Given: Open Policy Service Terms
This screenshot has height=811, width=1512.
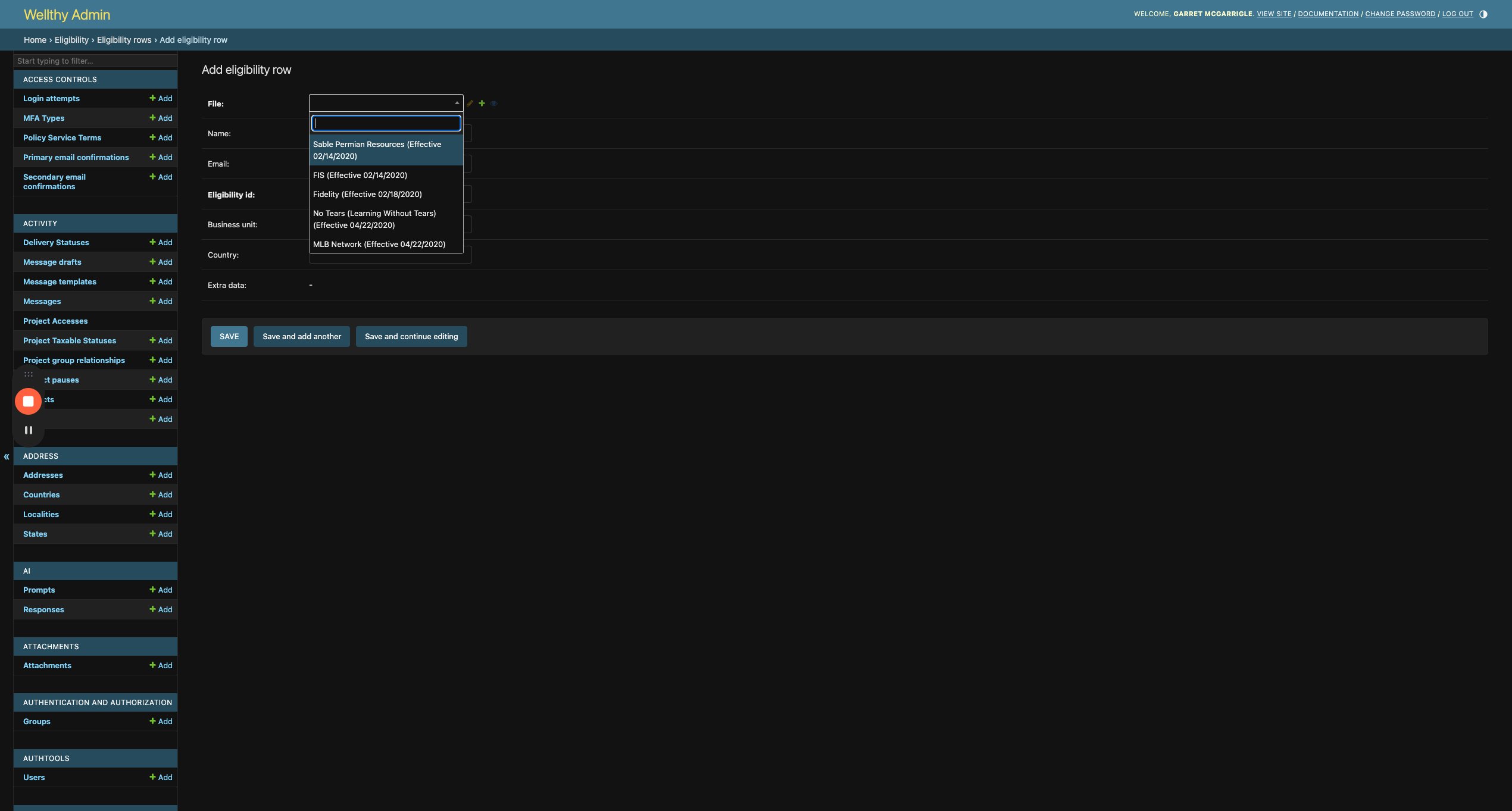Looking at the screenshot, I should point(62,137).
